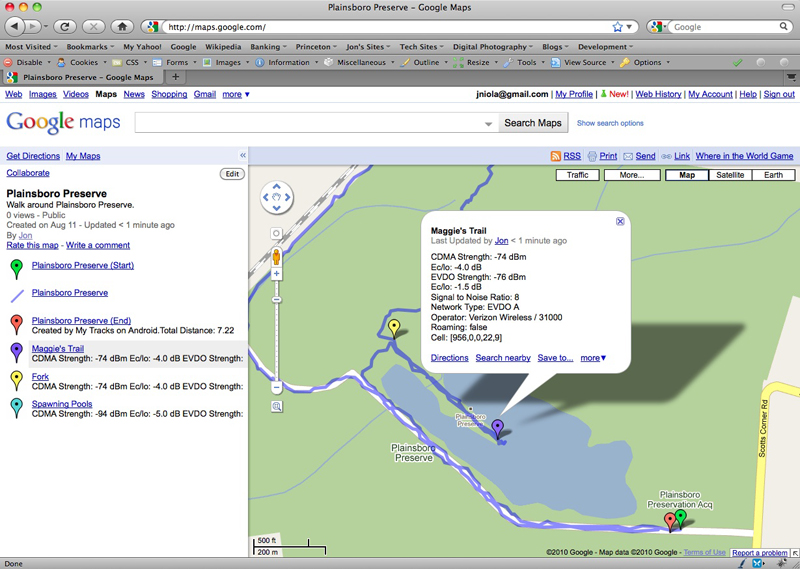This screenshot has width=800, height=569.
Task: Open the Write a comment link
Action: coord(98,245)
